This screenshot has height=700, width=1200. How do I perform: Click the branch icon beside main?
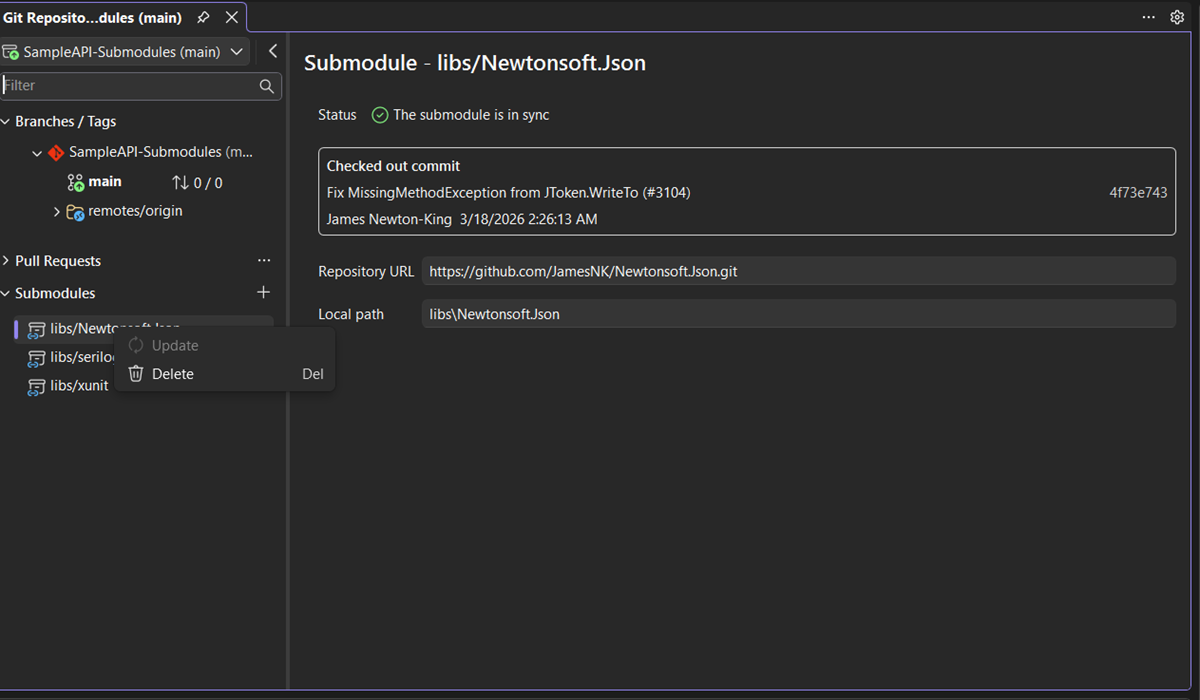pyautogui.click(x=76, y=183)
